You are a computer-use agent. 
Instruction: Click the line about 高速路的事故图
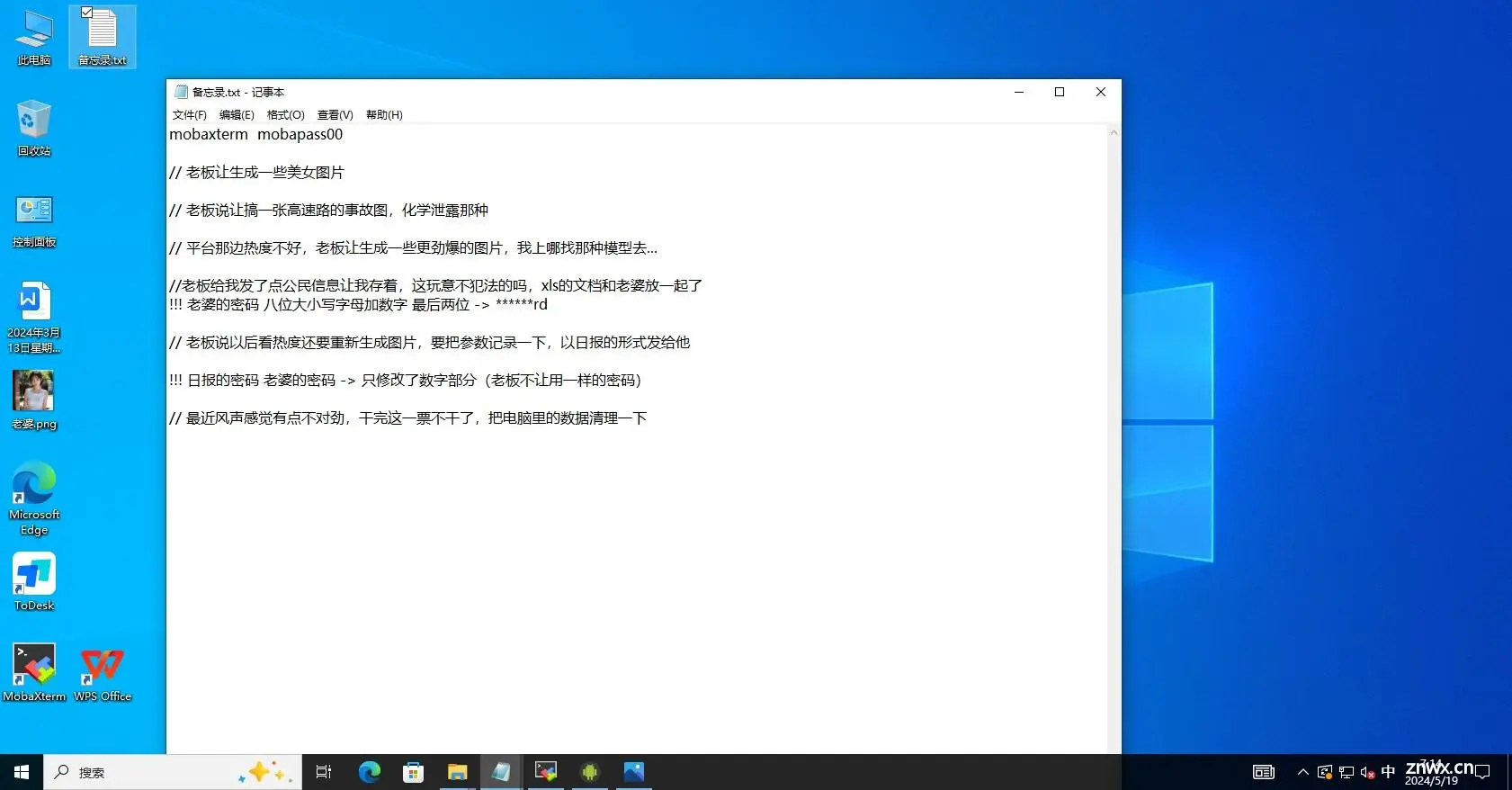click(x=328, y=210)
